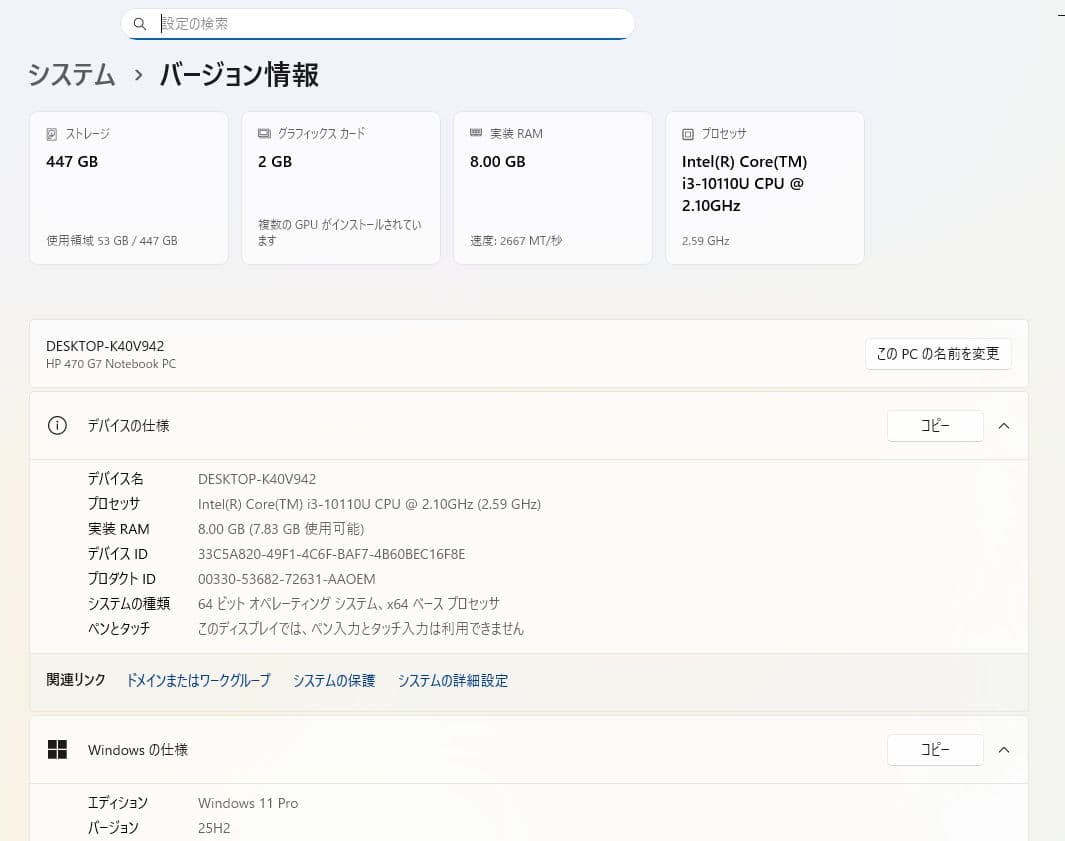Expand the ストレージ usage details card

click(128, 187)
